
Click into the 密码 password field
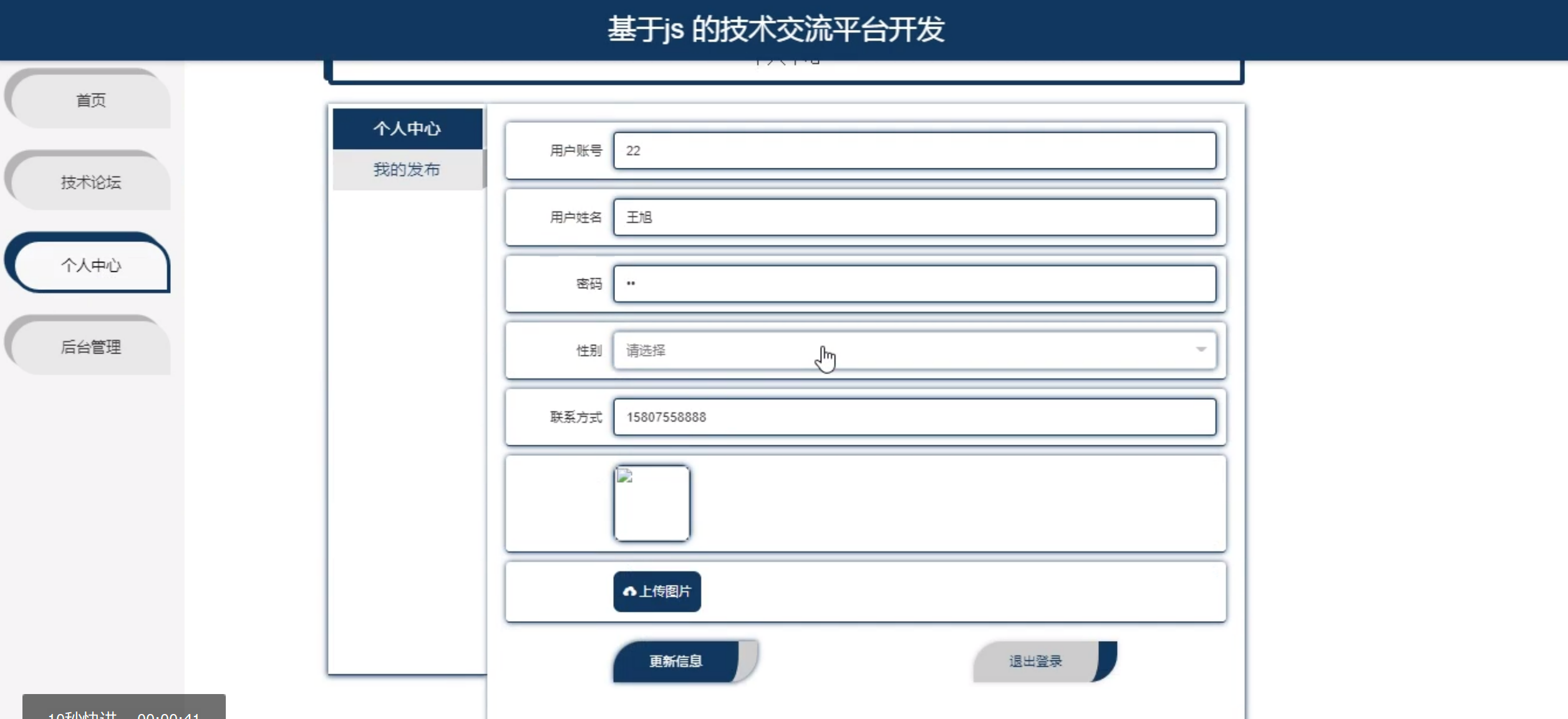click(x=914, y=284)
